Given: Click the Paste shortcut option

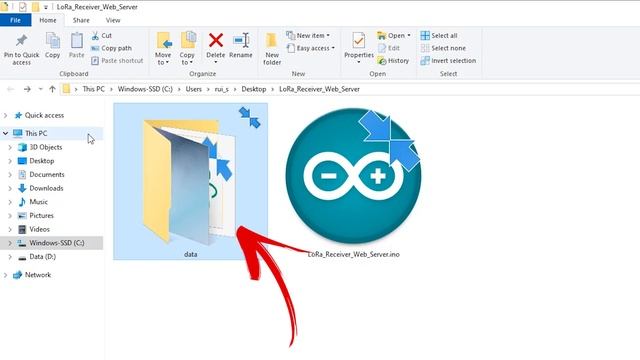Looking at the screenshot, I should click(117, 60).
